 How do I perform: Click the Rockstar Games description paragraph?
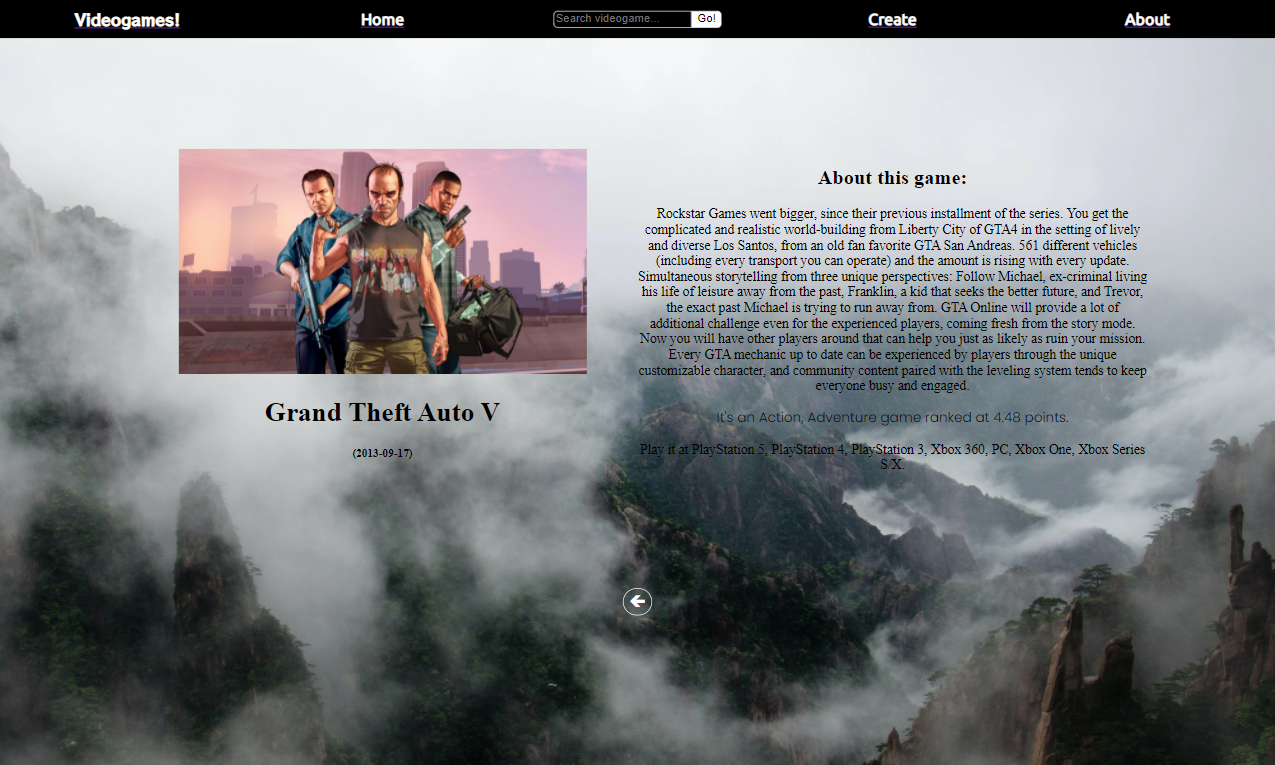[892, 299]
